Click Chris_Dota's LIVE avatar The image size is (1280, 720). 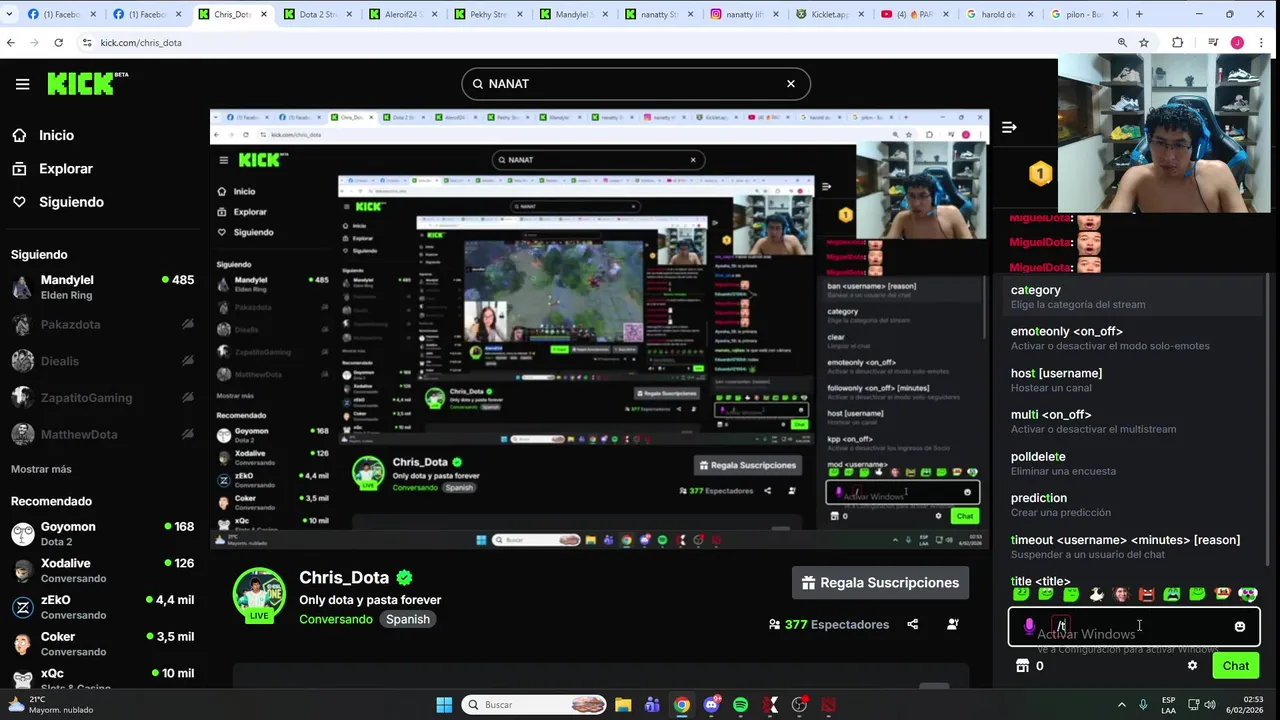(259, 596)
